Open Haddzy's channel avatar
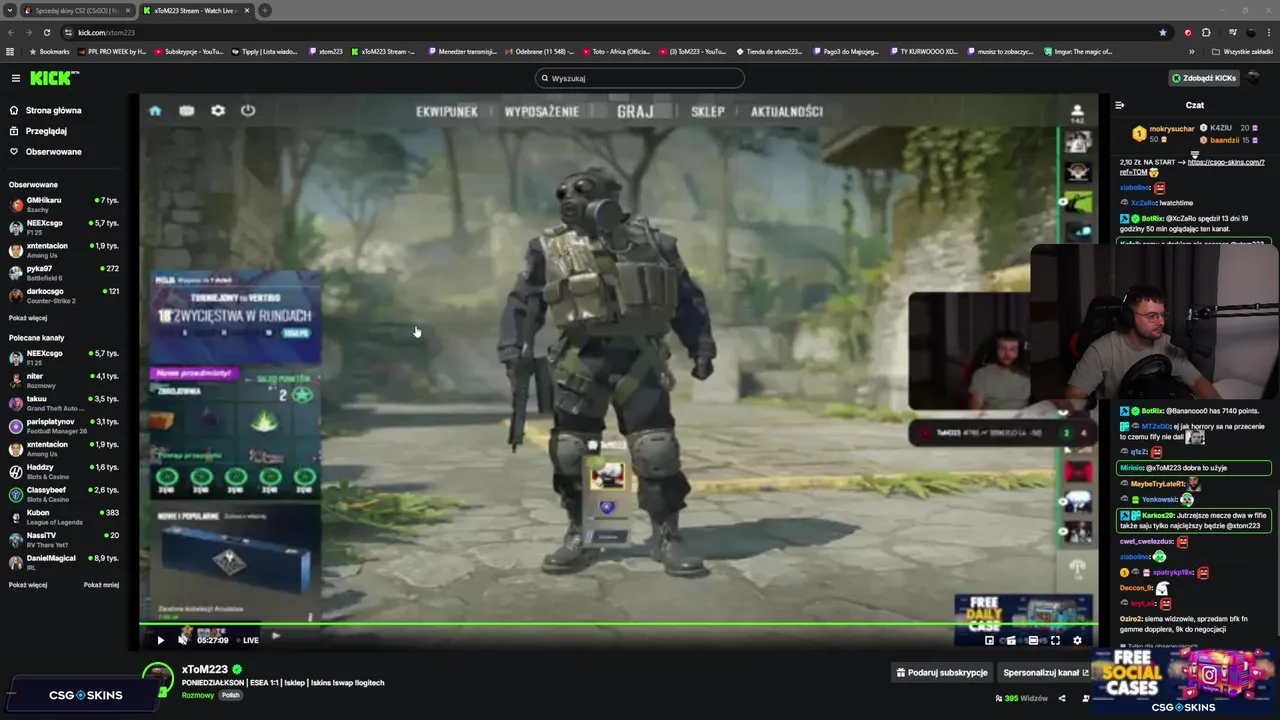Screen dimensions: 1280x720 coord(16,471)
